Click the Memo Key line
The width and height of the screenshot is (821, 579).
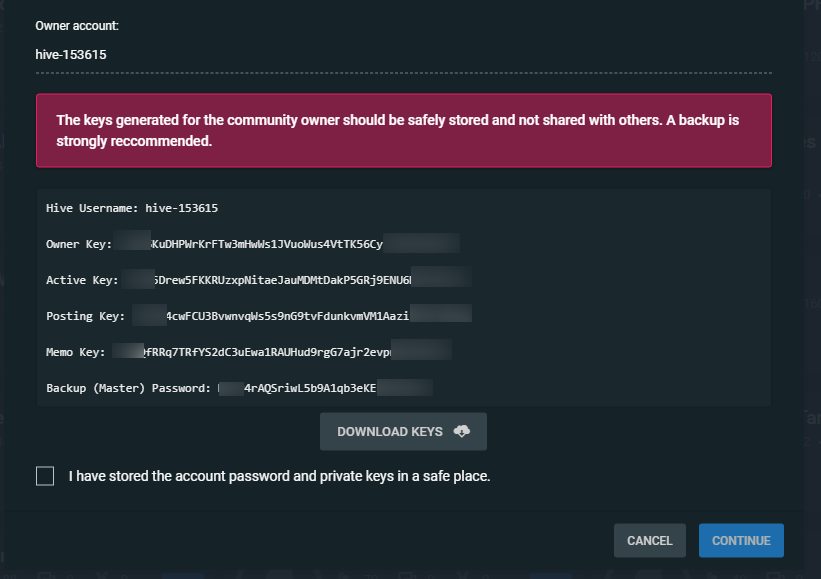click(249, 352)
